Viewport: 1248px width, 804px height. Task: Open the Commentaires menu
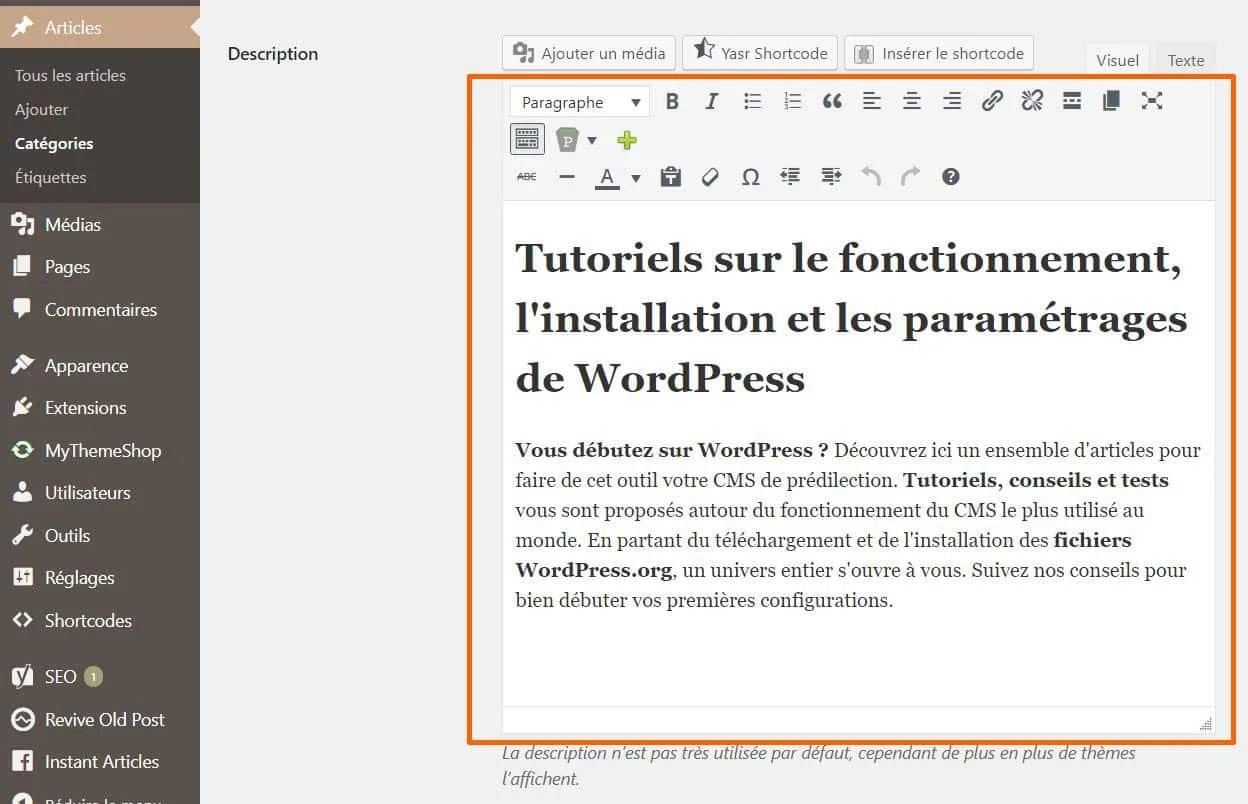[x=100, y=310]
